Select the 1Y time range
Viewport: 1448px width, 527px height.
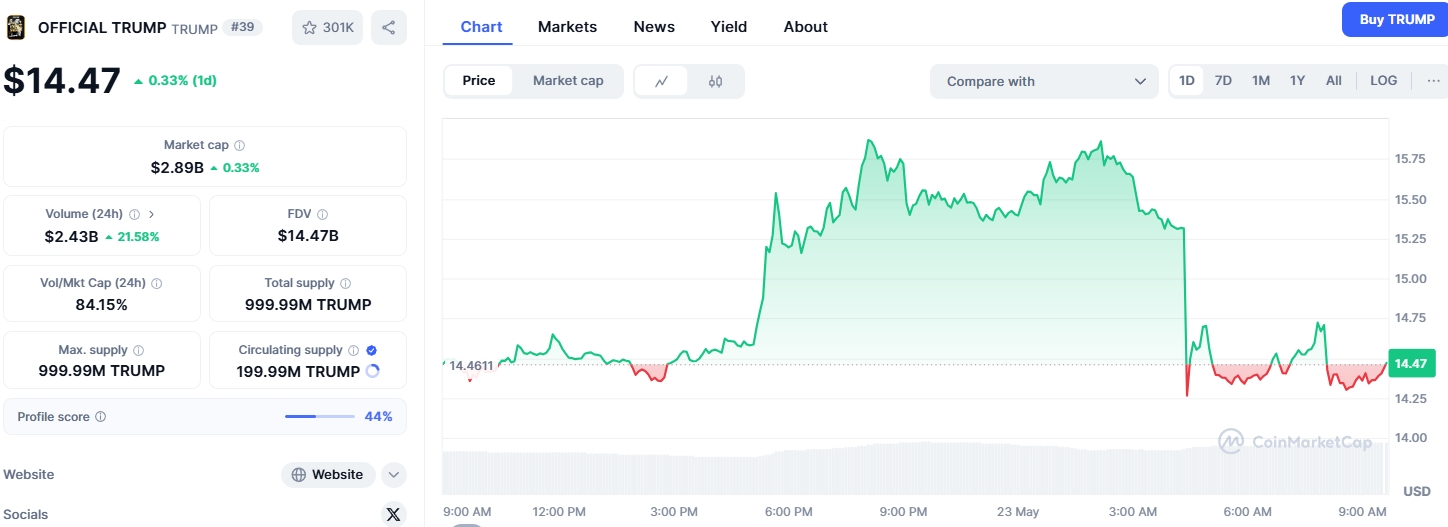coord(1297,81)
